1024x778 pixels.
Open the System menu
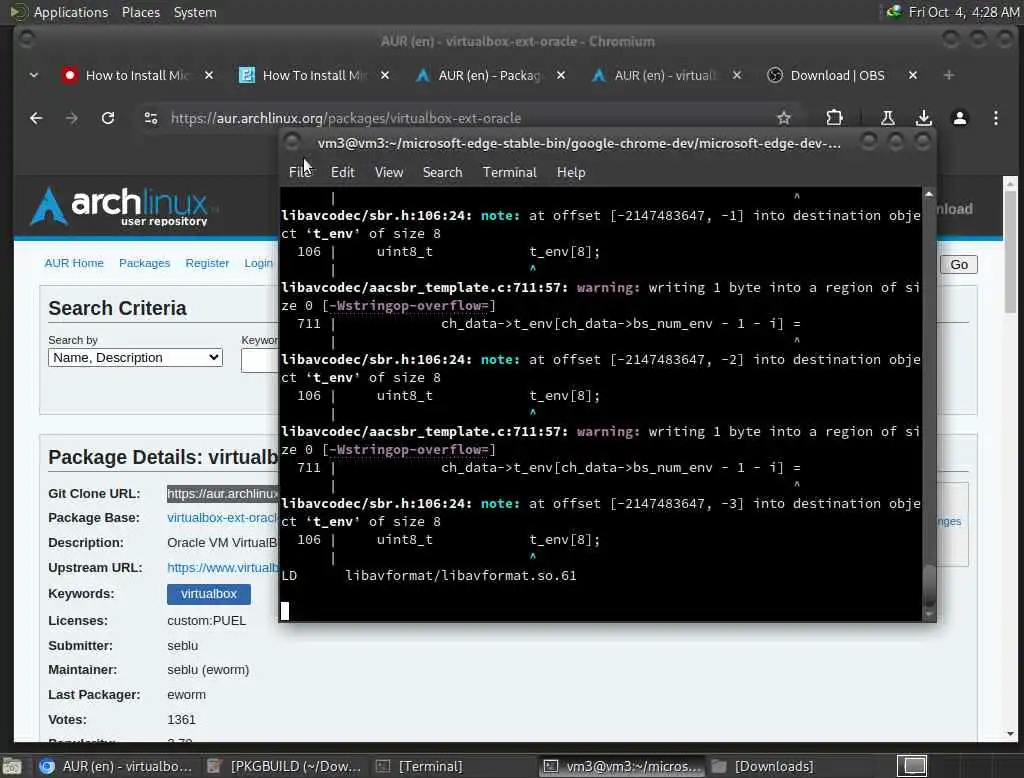coord(195,12)
